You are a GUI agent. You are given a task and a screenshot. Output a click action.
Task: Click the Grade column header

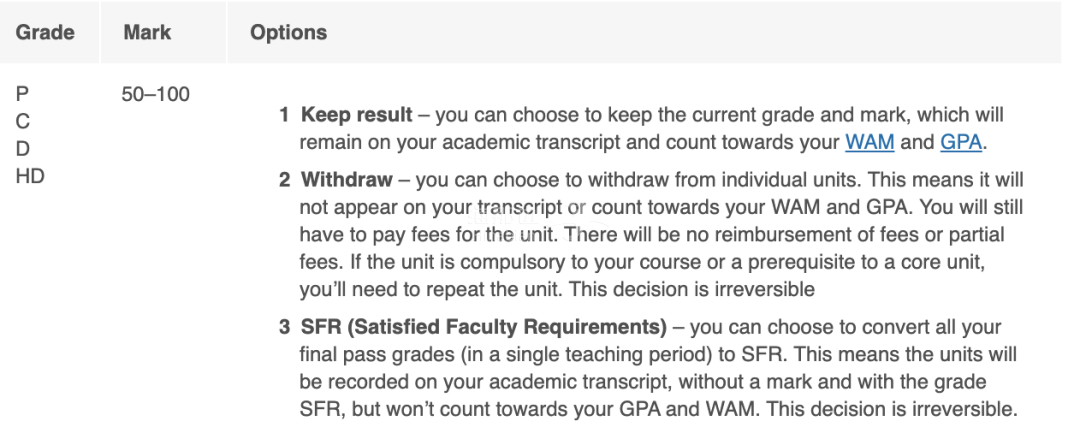tap(45, 32)
